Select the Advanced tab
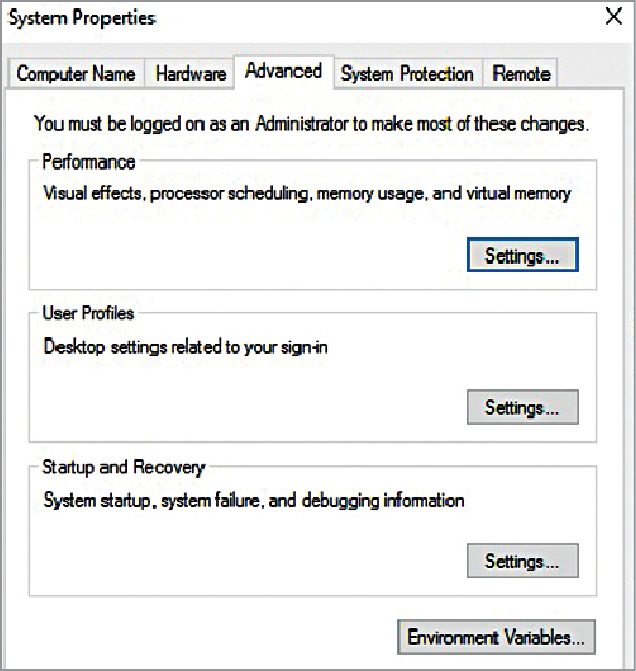Viewport: 636px width, 671px height. coord(283,72)
